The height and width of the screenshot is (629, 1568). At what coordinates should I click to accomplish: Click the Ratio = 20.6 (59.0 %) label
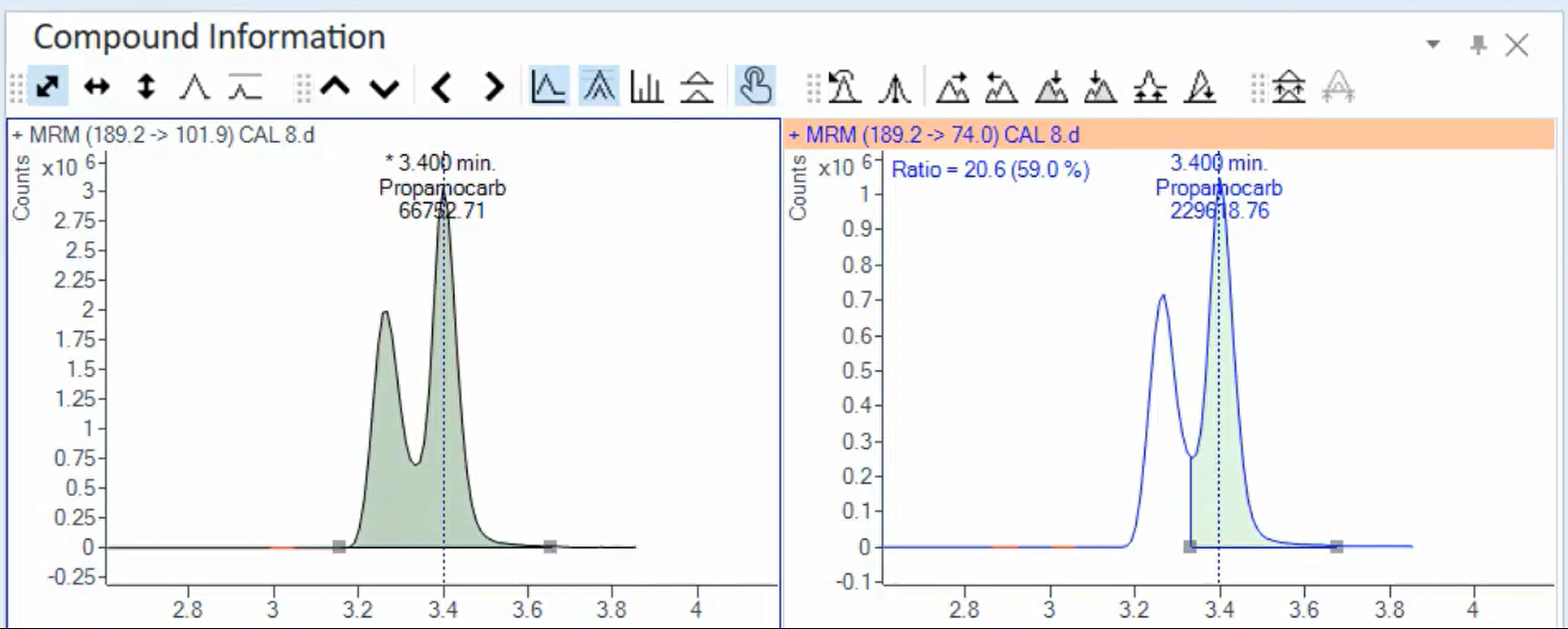click(x=990, y=169)
